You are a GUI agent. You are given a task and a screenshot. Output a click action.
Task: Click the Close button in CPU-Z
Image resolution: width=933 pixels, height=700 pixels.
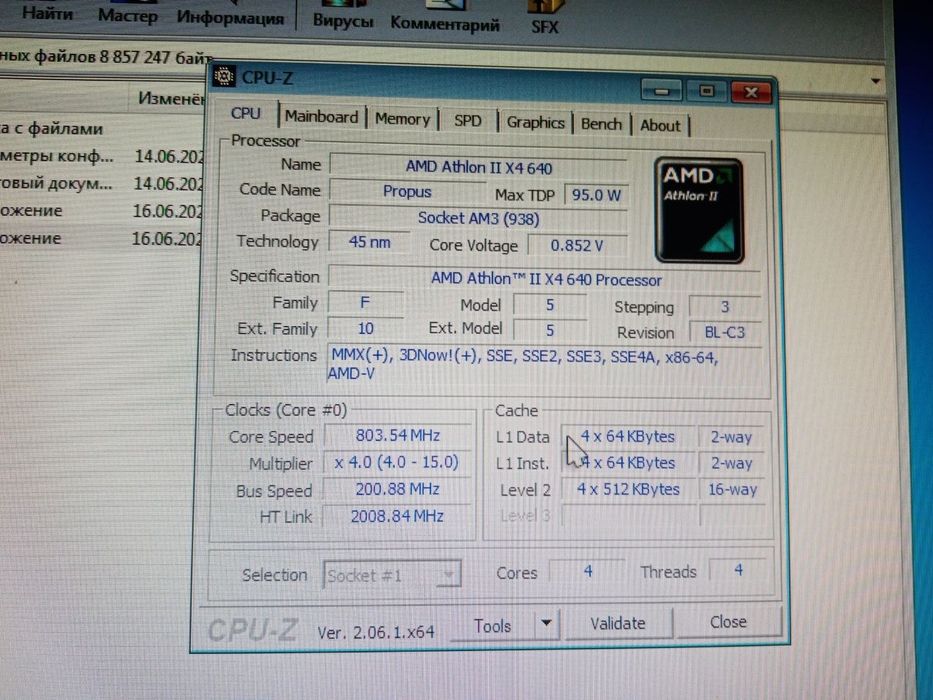(728, 622)
